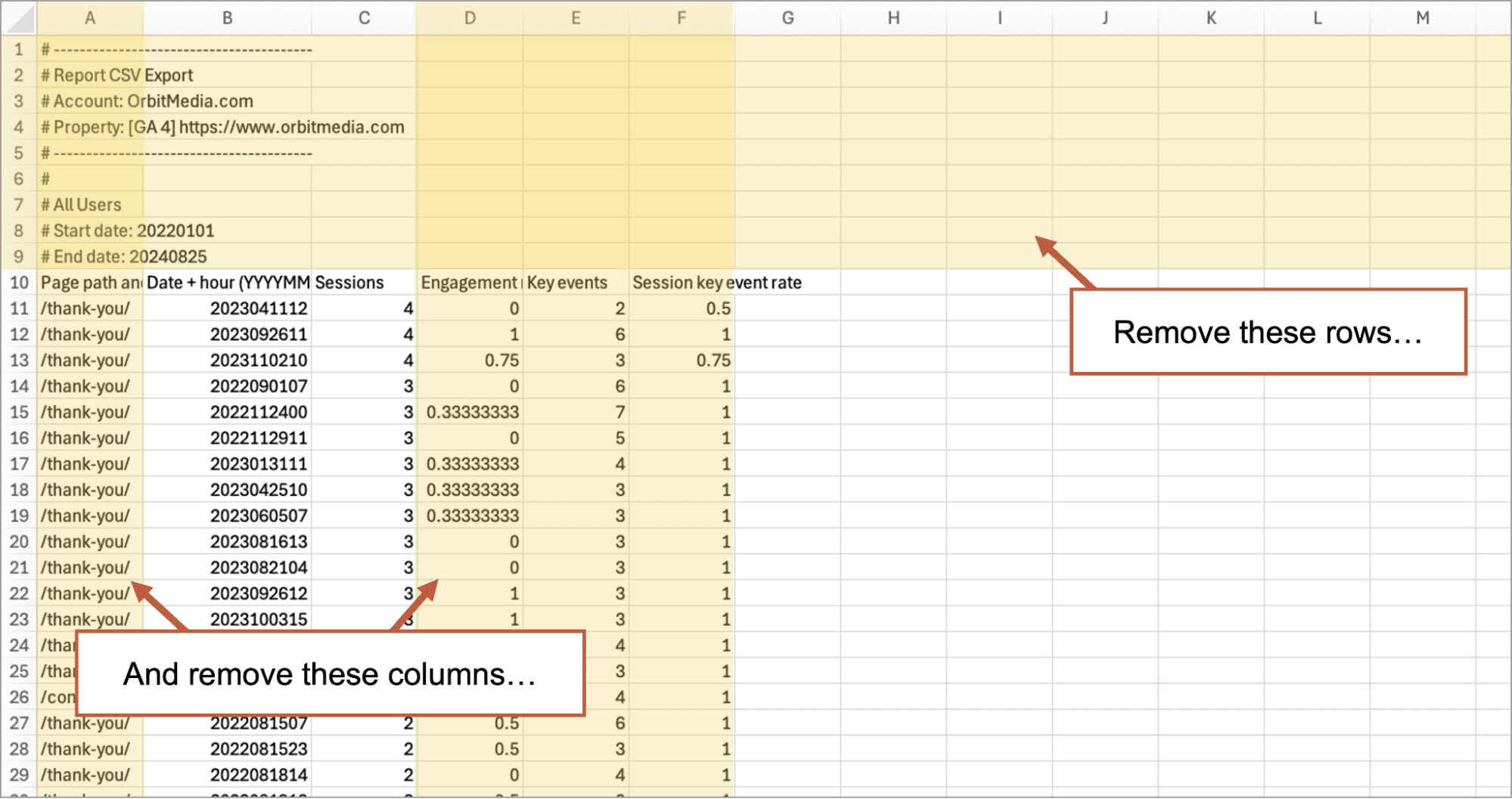
Task: Click engagement value 0.75 in row 13
Action: [470, 360]
